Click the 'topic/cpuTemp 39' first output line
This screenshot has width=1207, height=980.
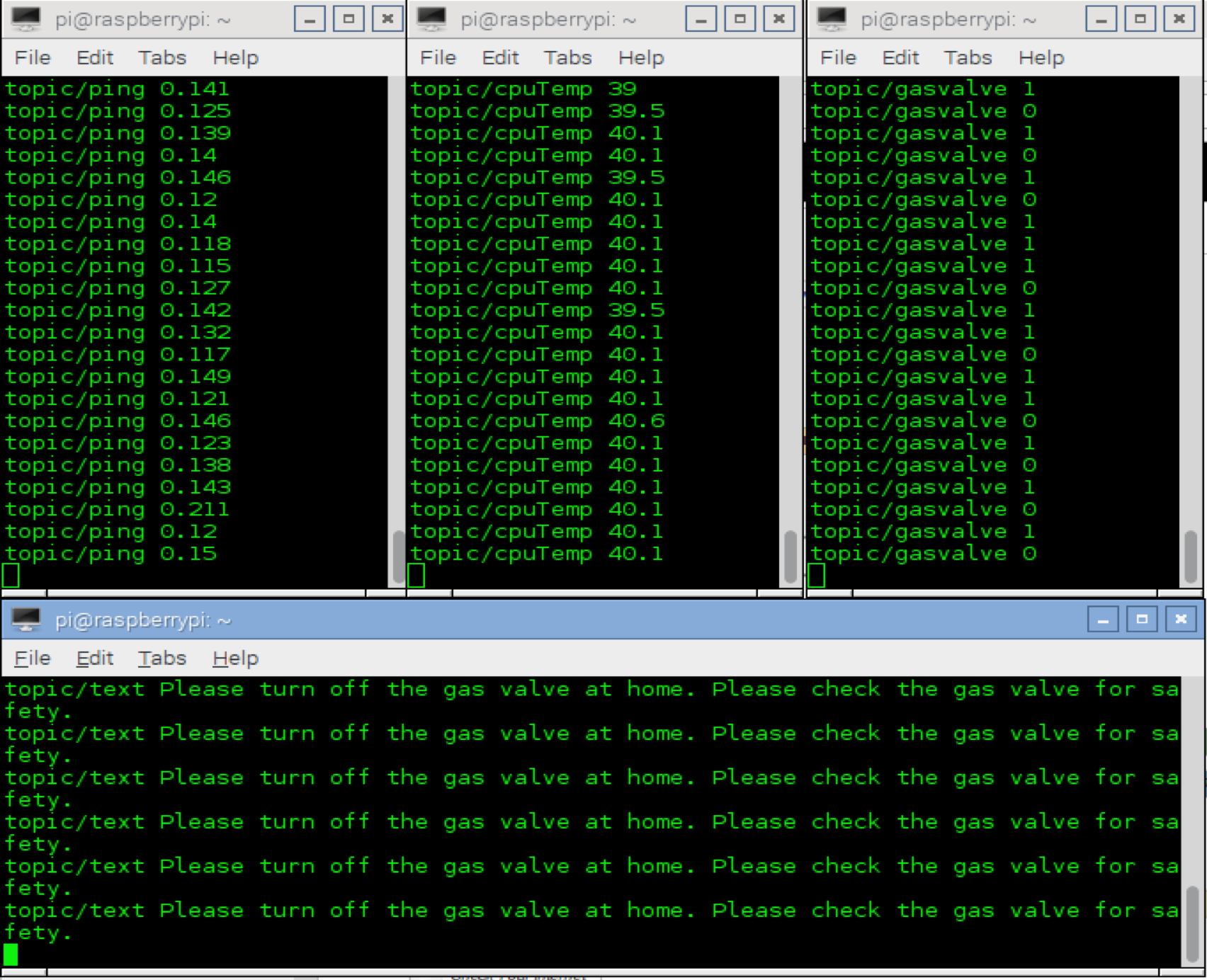coord(523,89)
